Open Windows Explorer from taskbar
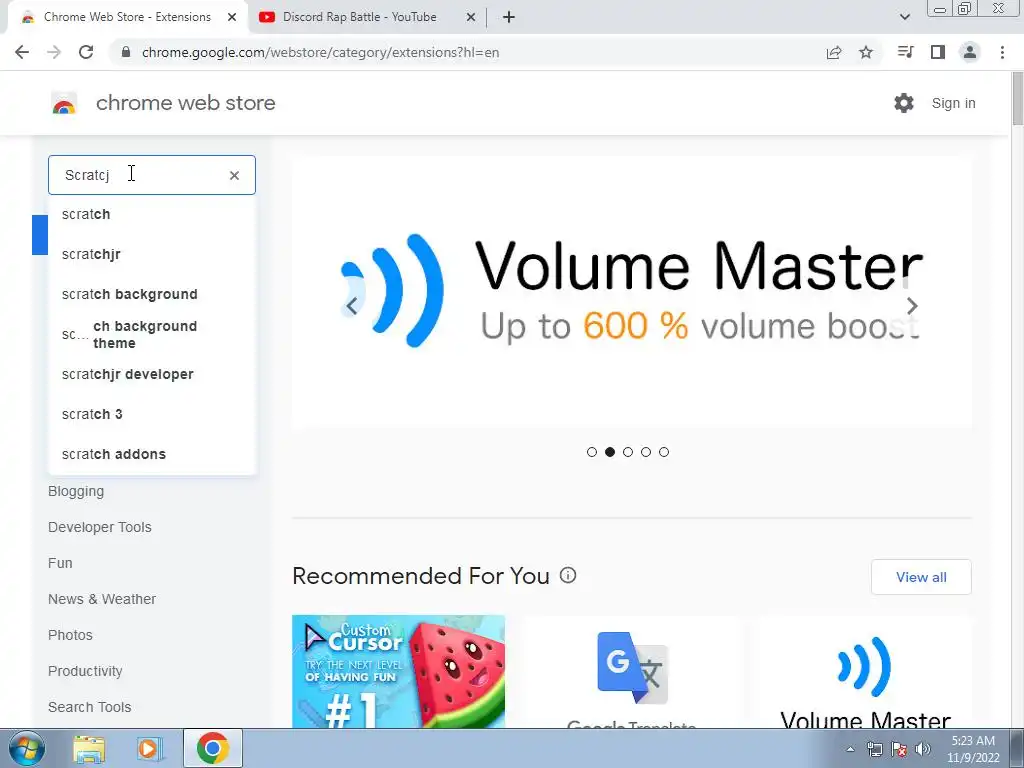 coord(89,749)
